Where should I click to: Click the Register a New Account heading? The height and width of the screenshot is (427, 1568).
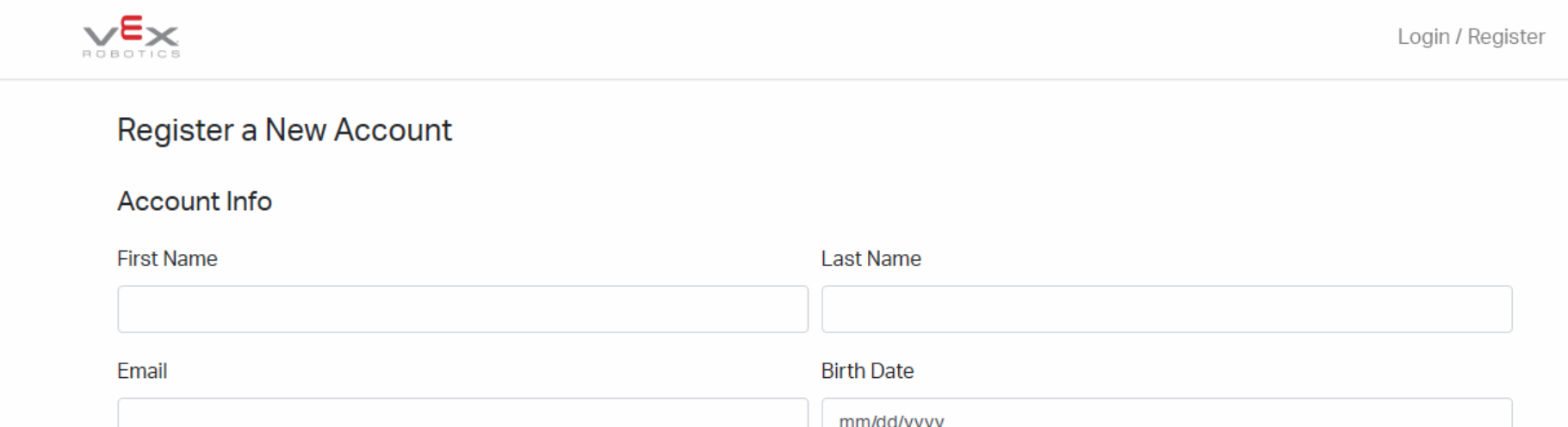pos(284,130)
